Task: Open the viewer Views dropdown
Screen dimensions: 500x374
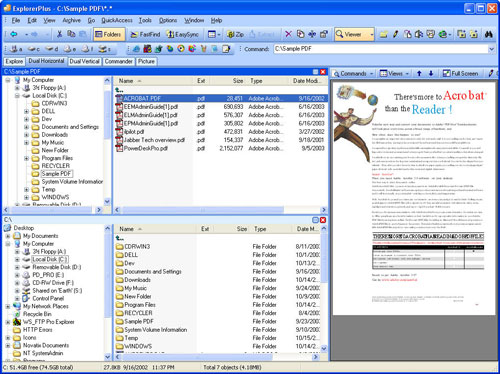Action: (395, 73)
